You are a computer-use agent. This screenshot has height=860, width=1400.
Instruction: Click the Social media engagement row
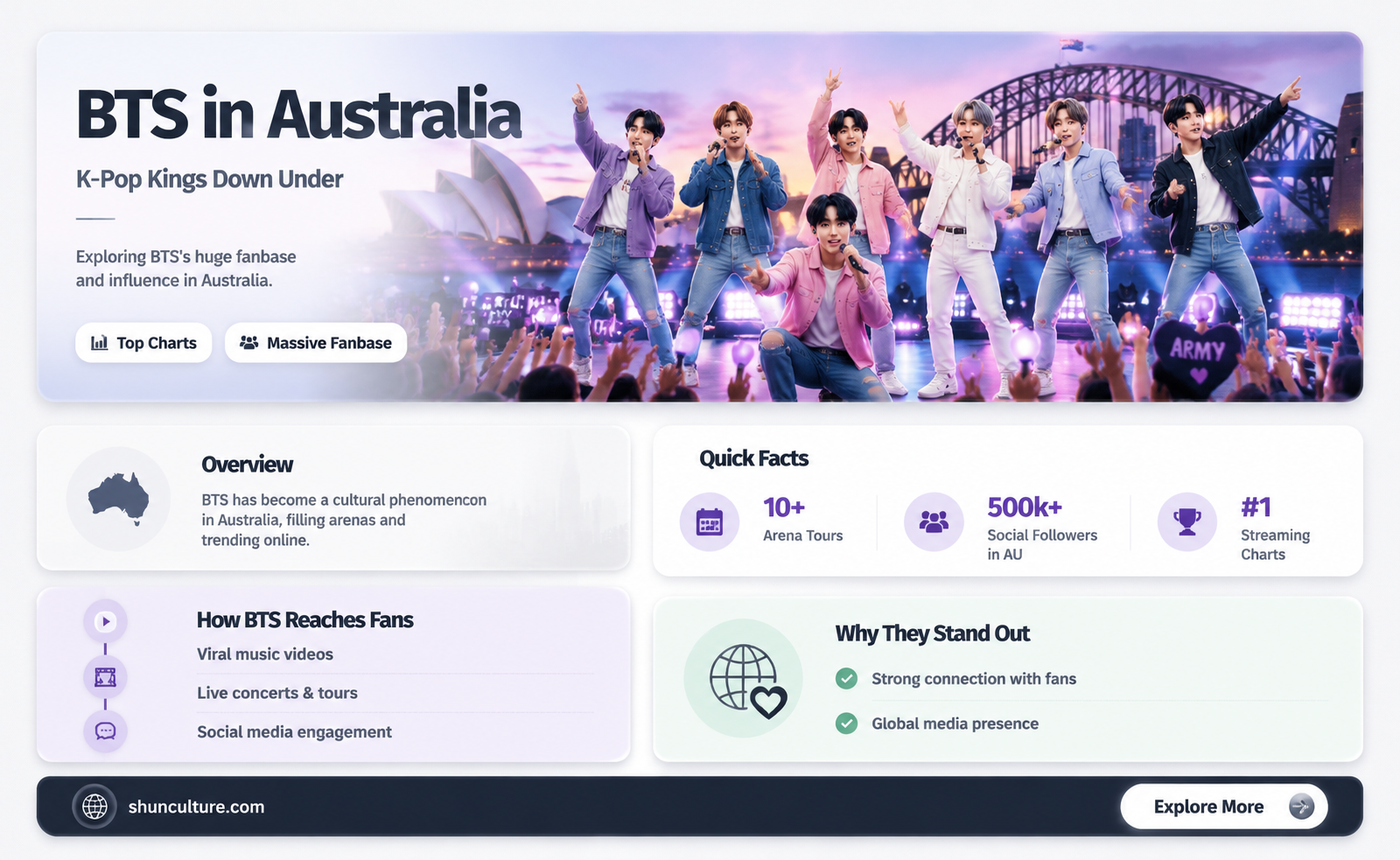click(x=395, y=732)
